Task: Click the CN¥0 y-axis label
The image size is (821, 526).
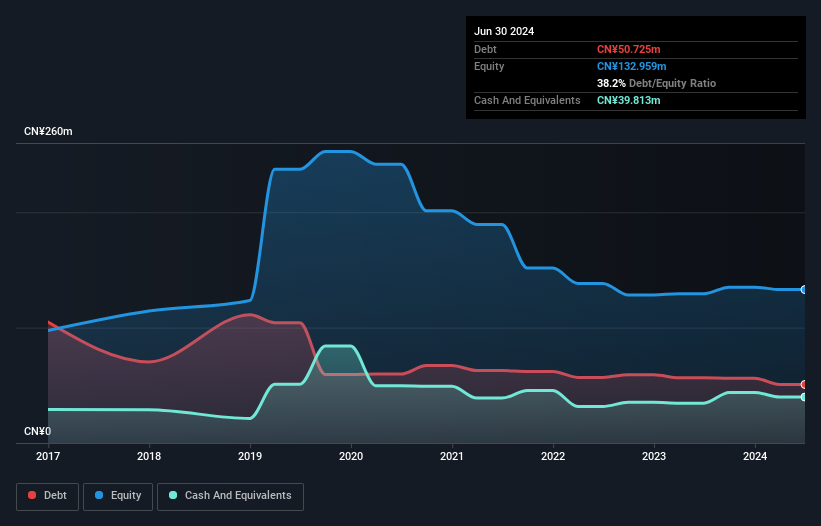Action: (x=38, y=431)
